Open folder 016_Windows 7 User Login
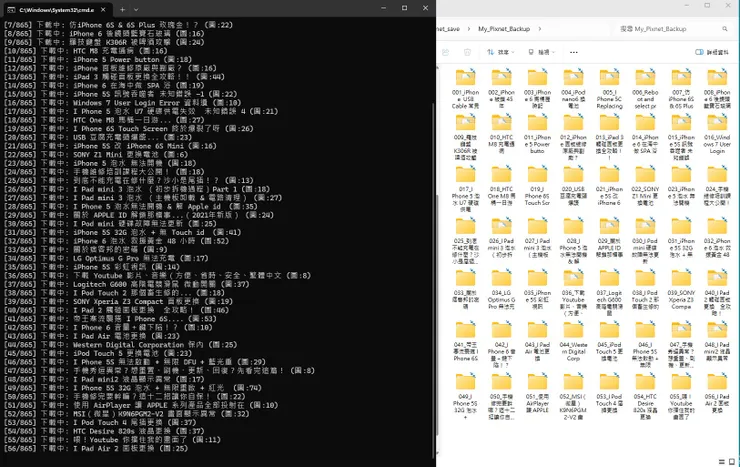740x467 pixels. point(717,134)
